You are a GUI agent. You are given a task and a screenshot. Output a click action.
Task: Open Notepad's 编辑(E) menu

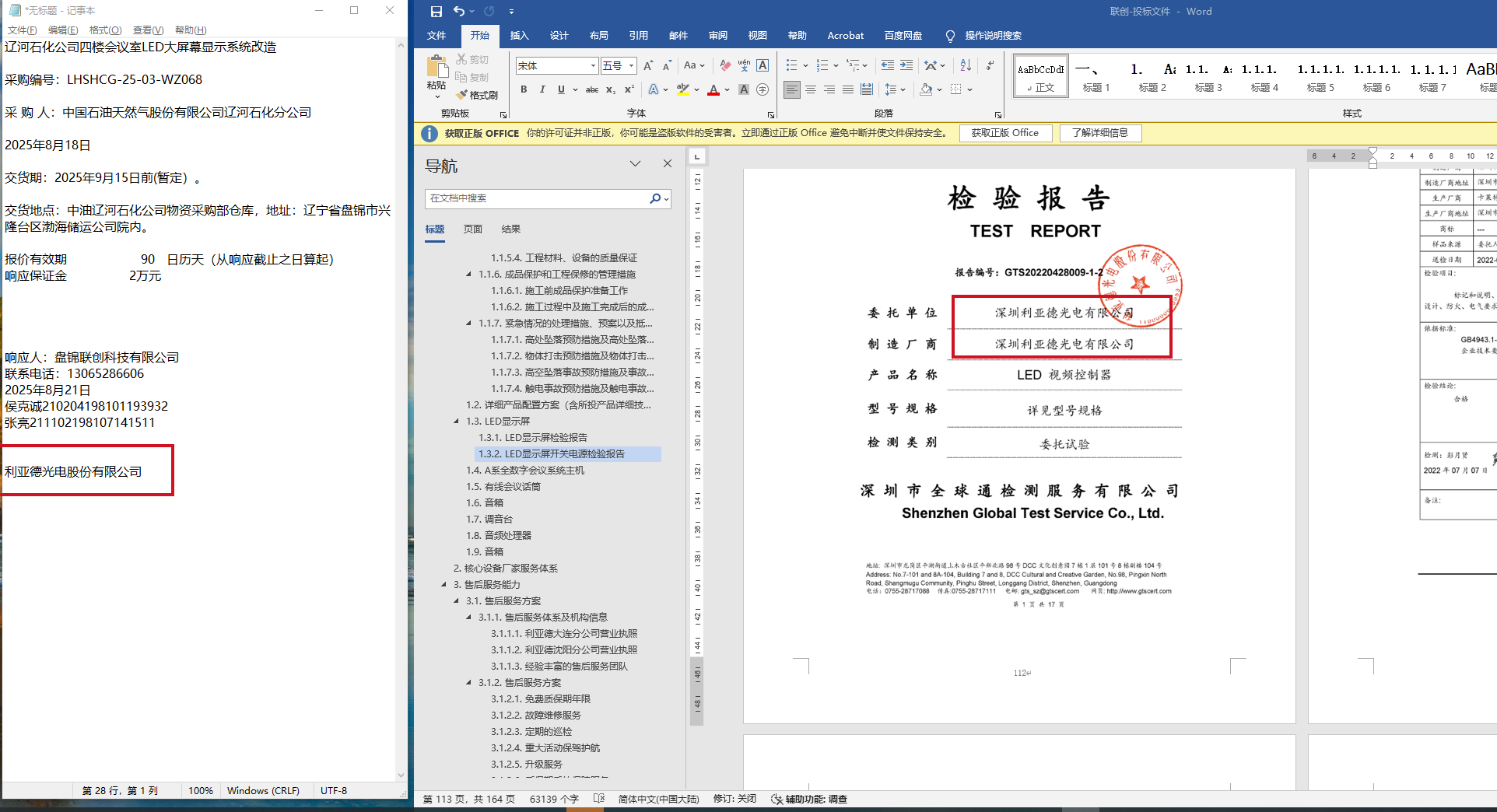(x=63, y=30)
